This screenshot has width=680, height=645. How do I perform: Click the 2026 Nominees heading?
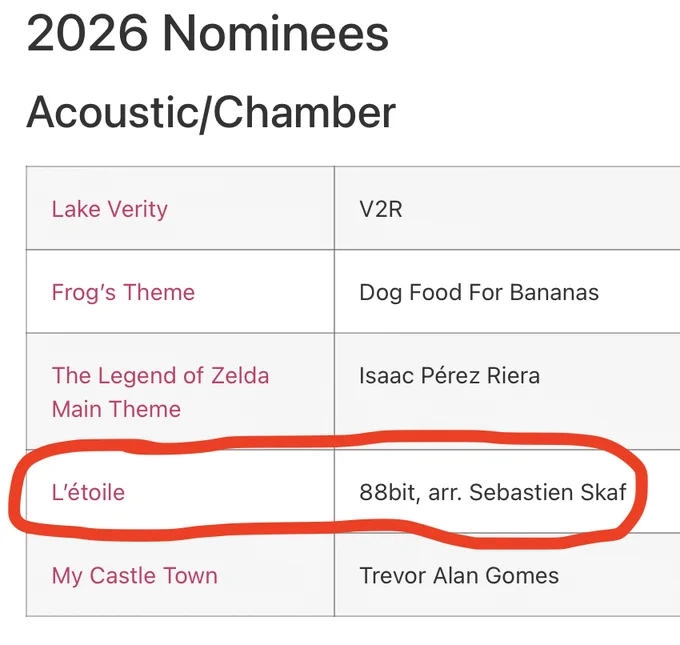207,34
